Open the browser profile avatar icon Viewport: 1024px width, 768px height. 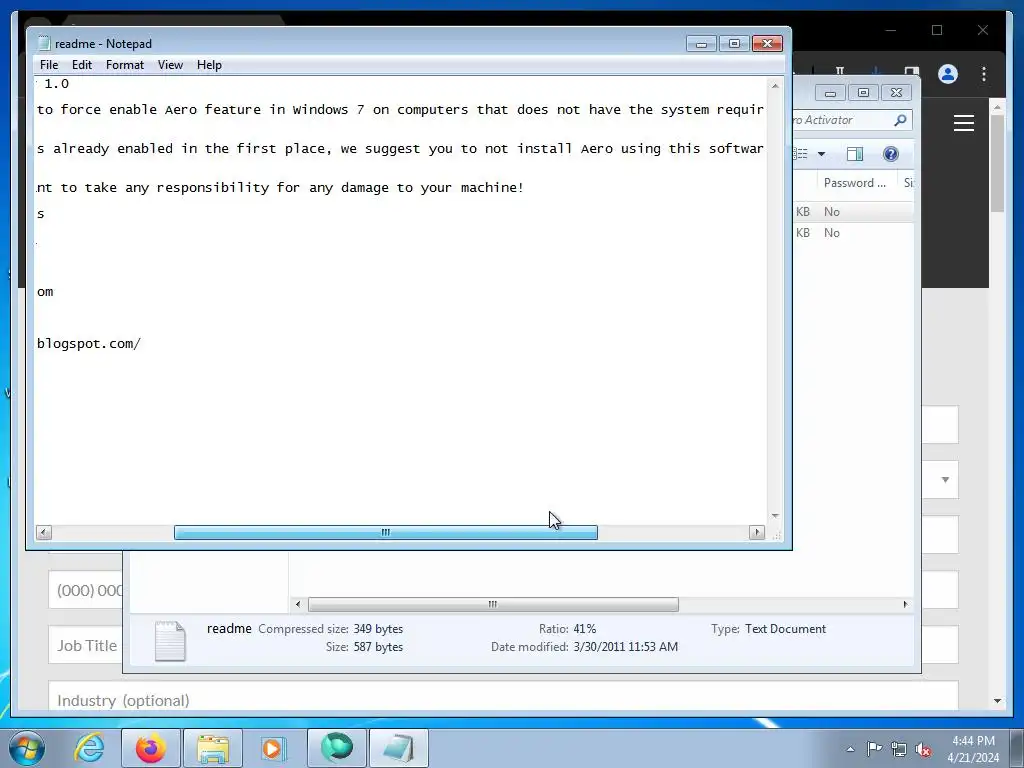(x=948, y=74)
